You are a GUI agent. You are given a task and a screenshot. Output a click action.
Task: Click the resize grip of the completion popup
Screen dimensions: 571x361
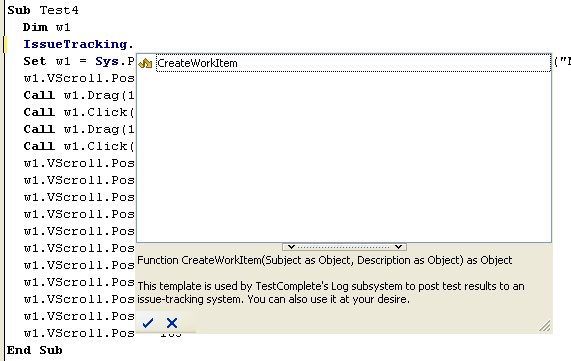(545, 326)
